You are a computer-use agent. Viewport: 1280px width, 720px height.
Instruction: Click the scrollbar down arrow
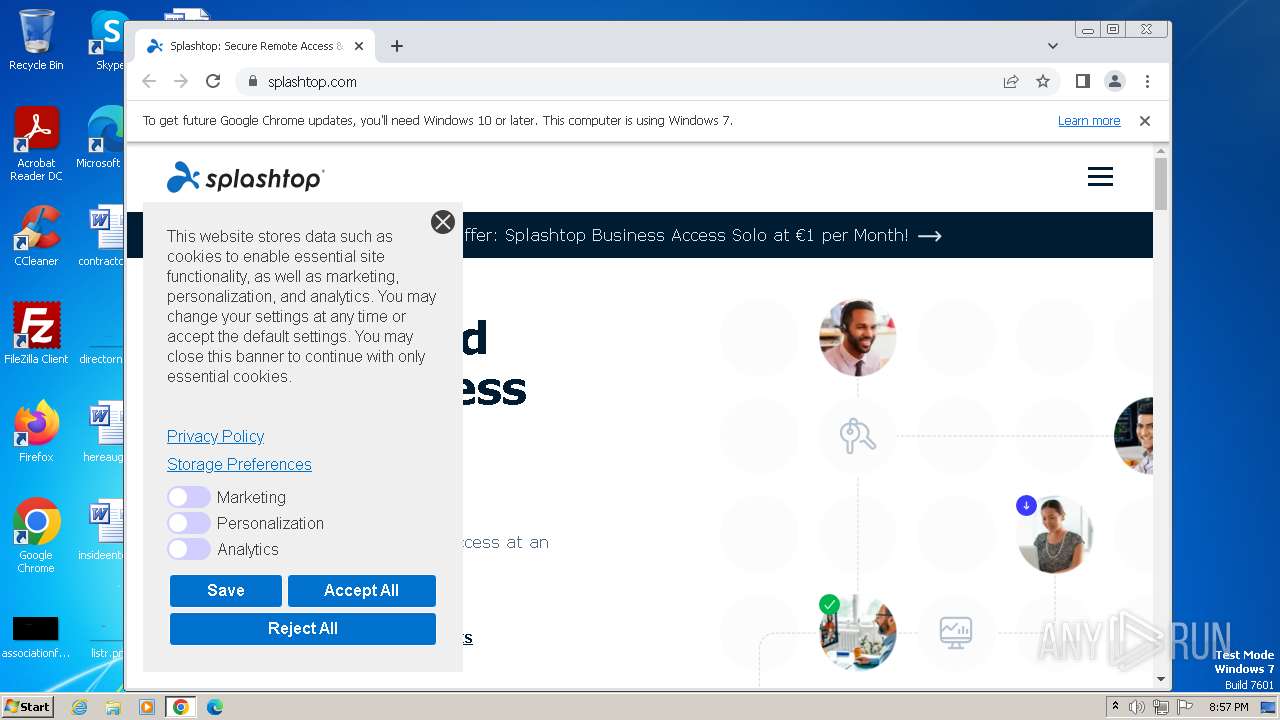point(1161,679)
